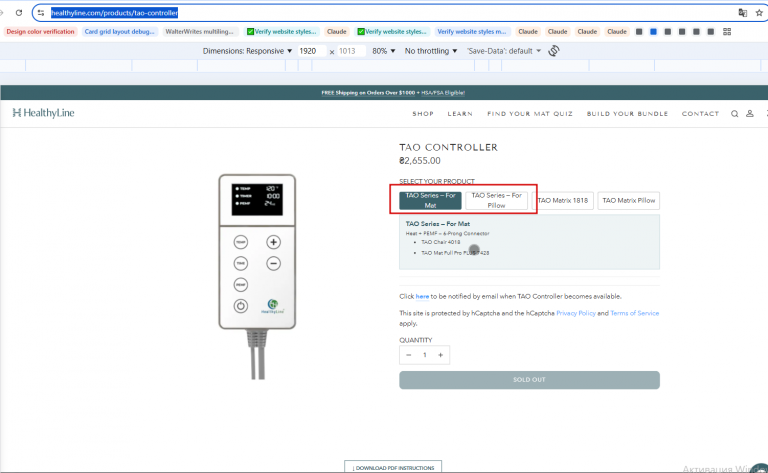This screenshot has height=473, width=768.
Task: Select the blue-highlighted small tab
Action: [653, 31]
